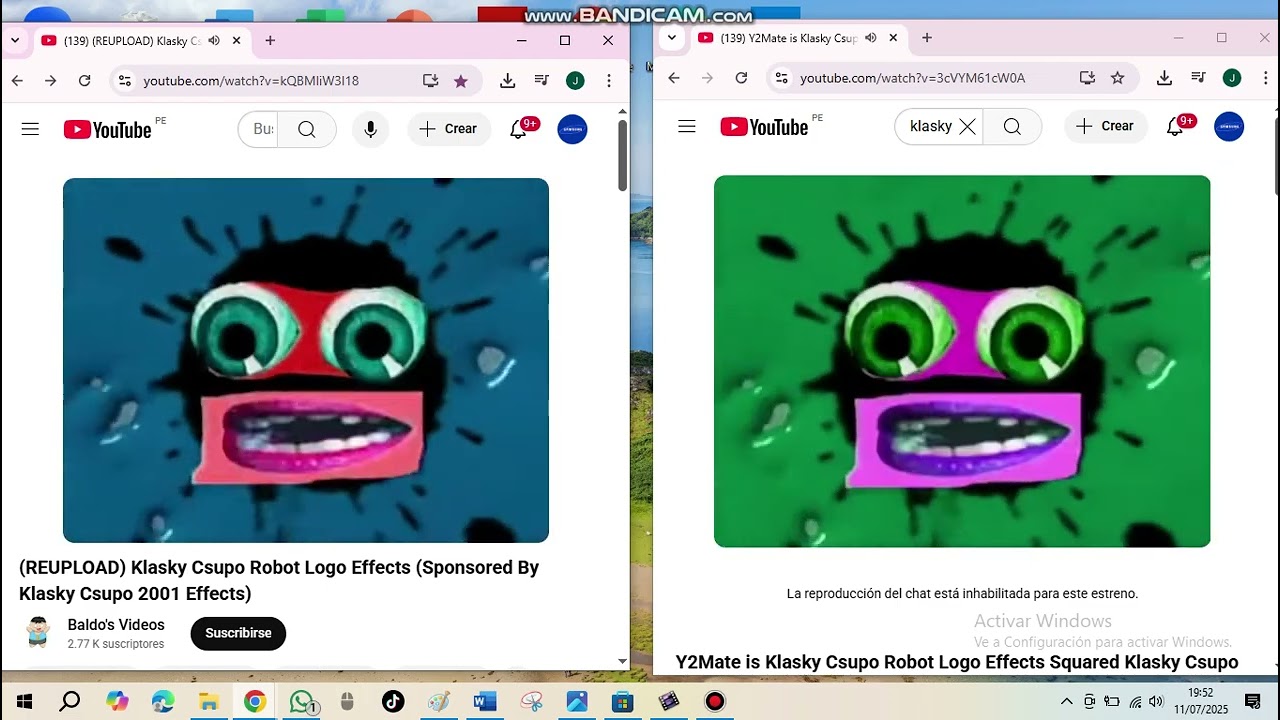Open Baldo's Videos channel avatar

38,633
